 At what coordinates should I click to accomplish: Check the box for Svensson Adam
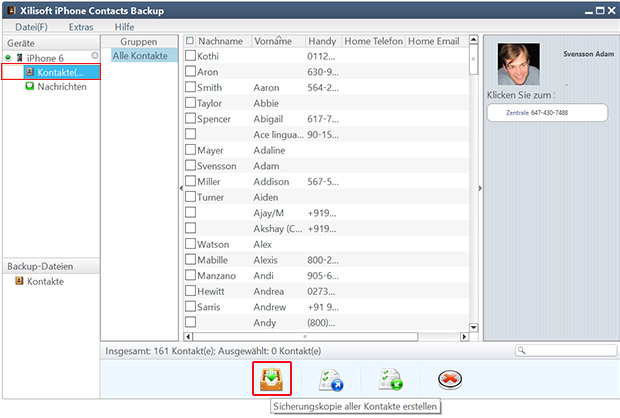(x=191, y=165)
